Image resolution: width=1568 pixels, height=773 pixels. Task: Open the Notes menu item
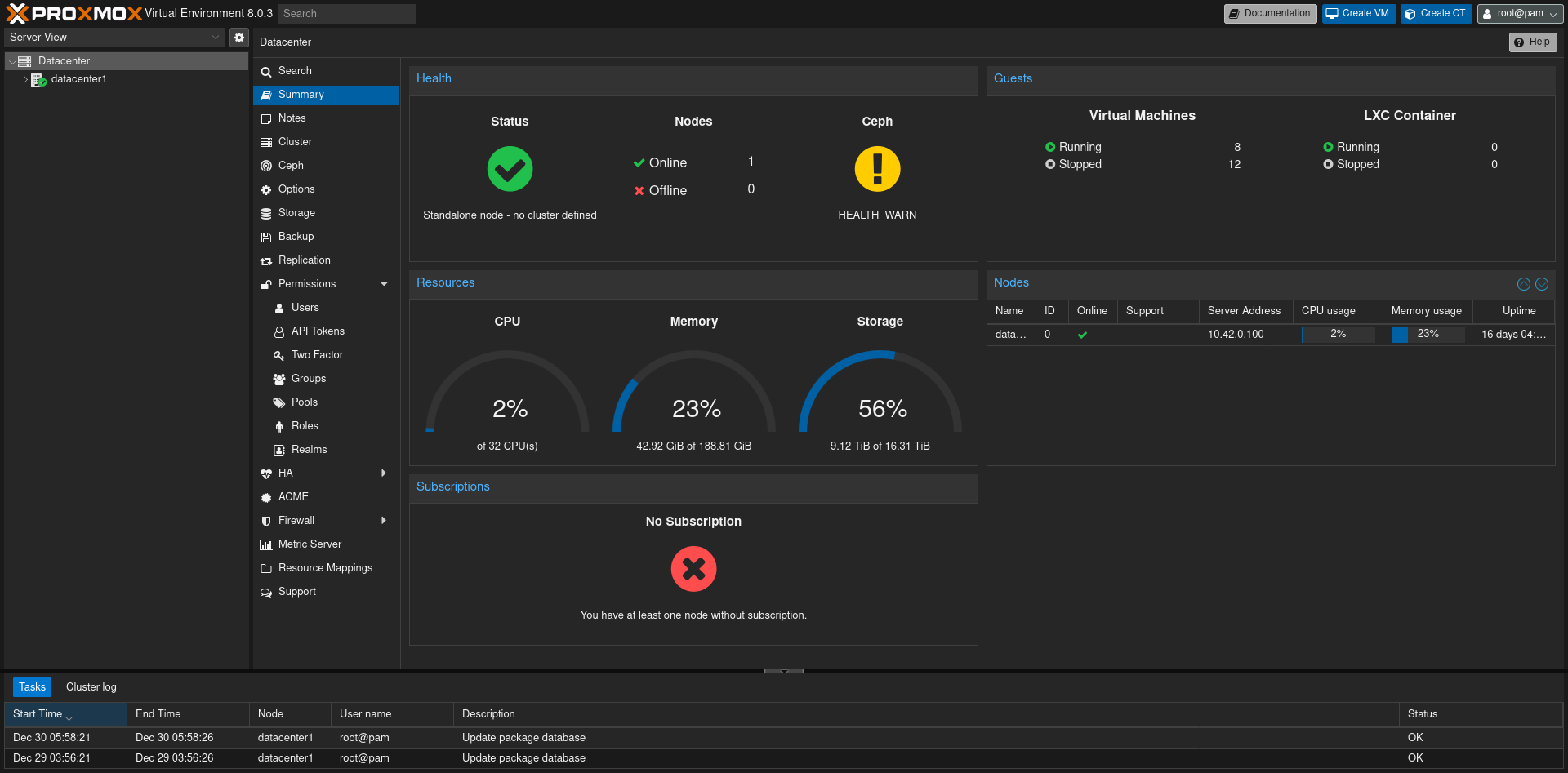[292, 118]
